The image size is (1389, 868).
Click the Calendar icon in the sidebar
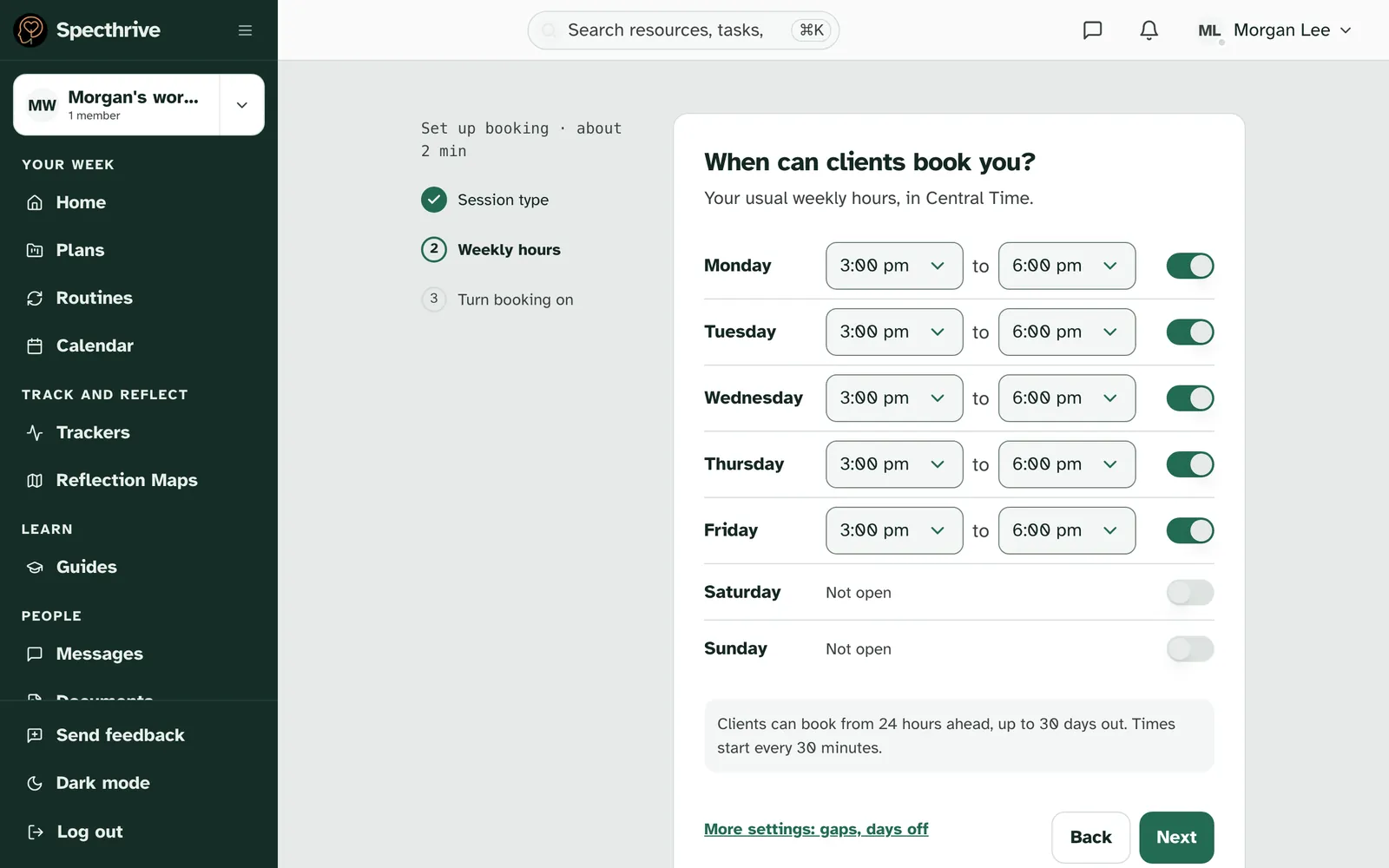(35, 345)
